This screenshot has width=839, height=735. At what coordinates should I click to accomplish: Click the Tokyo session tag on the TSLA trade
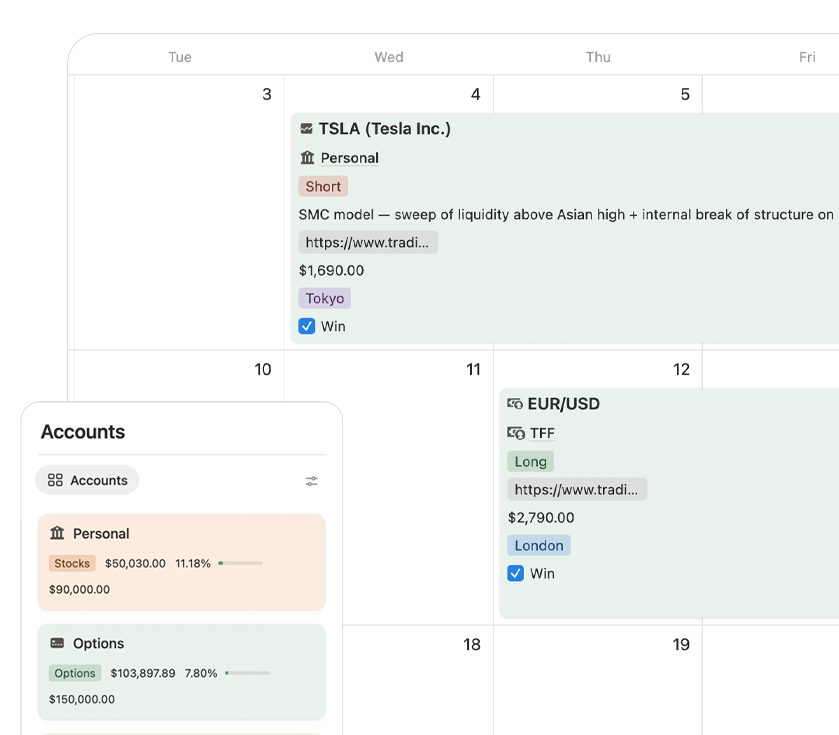coord(324,298)
